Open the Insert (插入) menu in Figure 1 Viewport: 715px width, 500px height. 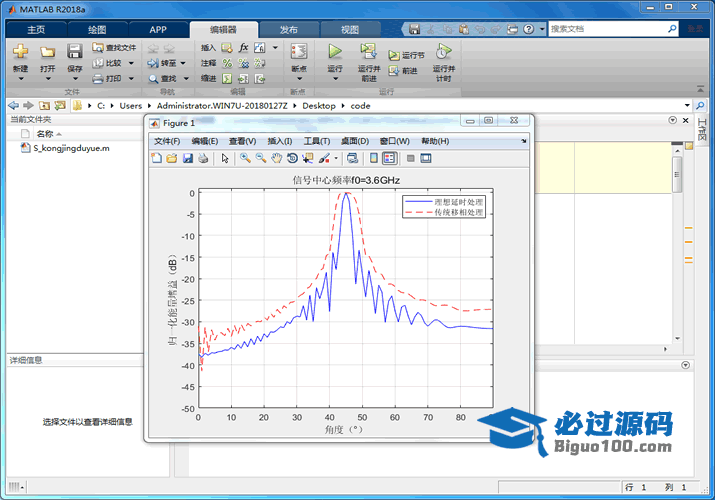pyautogui.click(x=280, y=141)
